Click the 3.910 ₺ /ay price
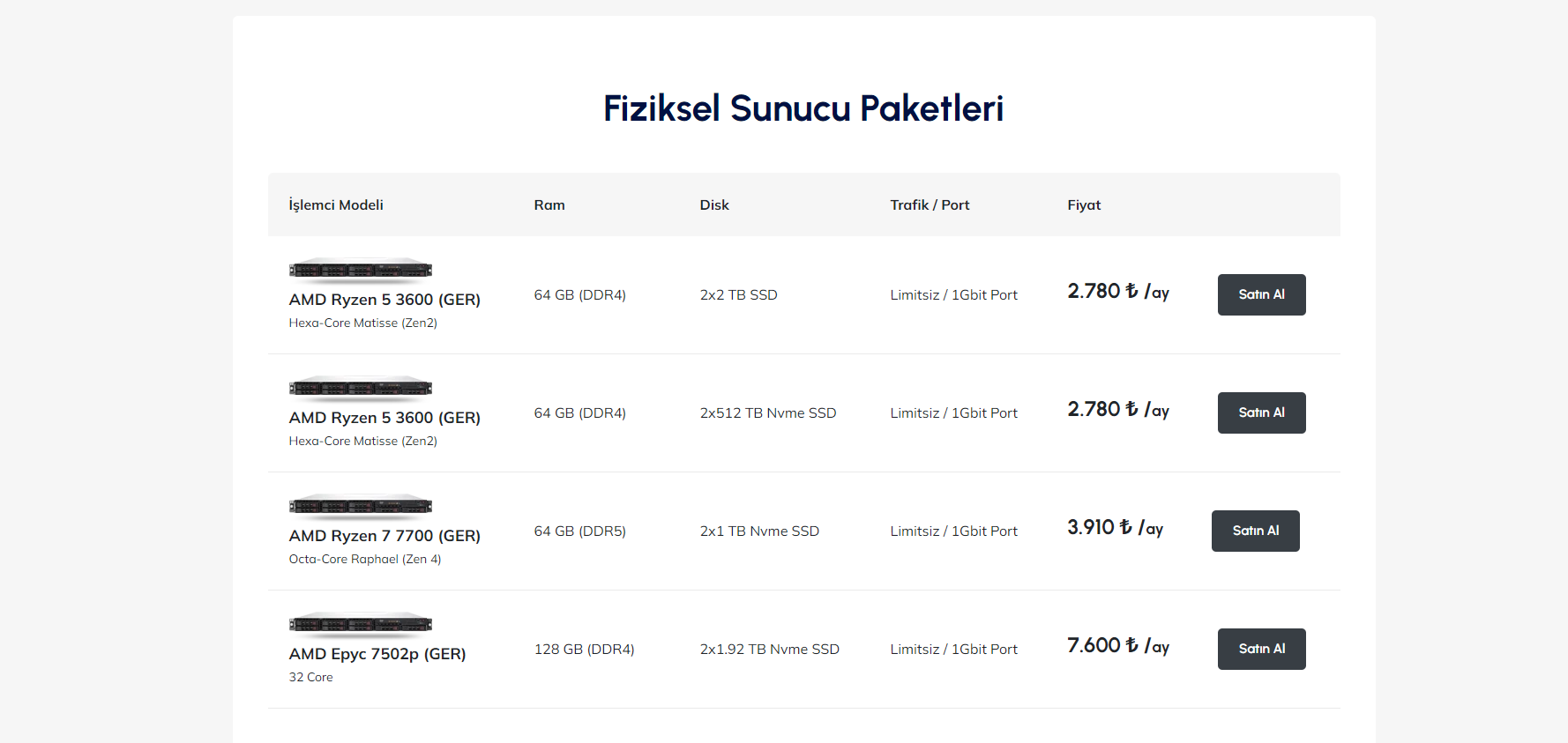The height and width of the screenshot is (743, 1568). coord(1115,528)
